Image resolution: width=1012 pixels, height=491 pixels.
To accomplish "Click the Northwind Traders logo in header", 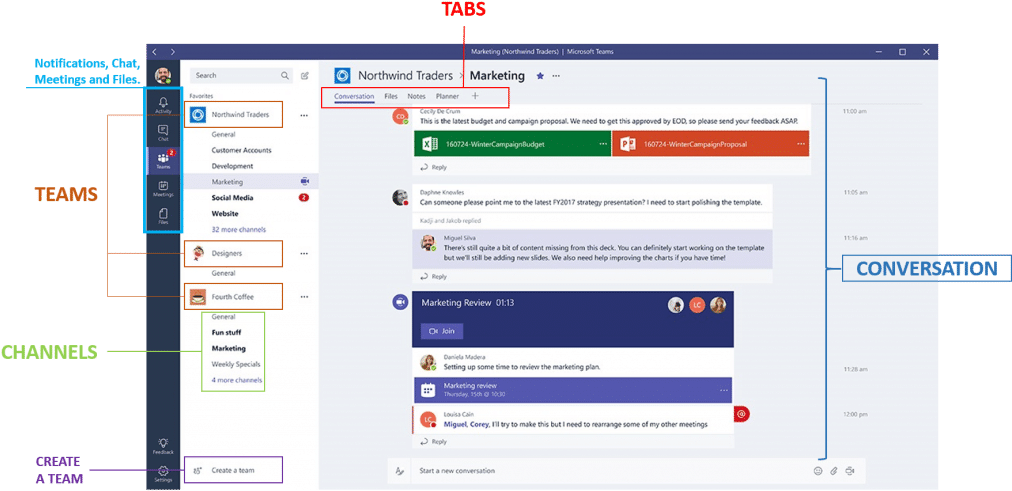I will coord(343,76).
